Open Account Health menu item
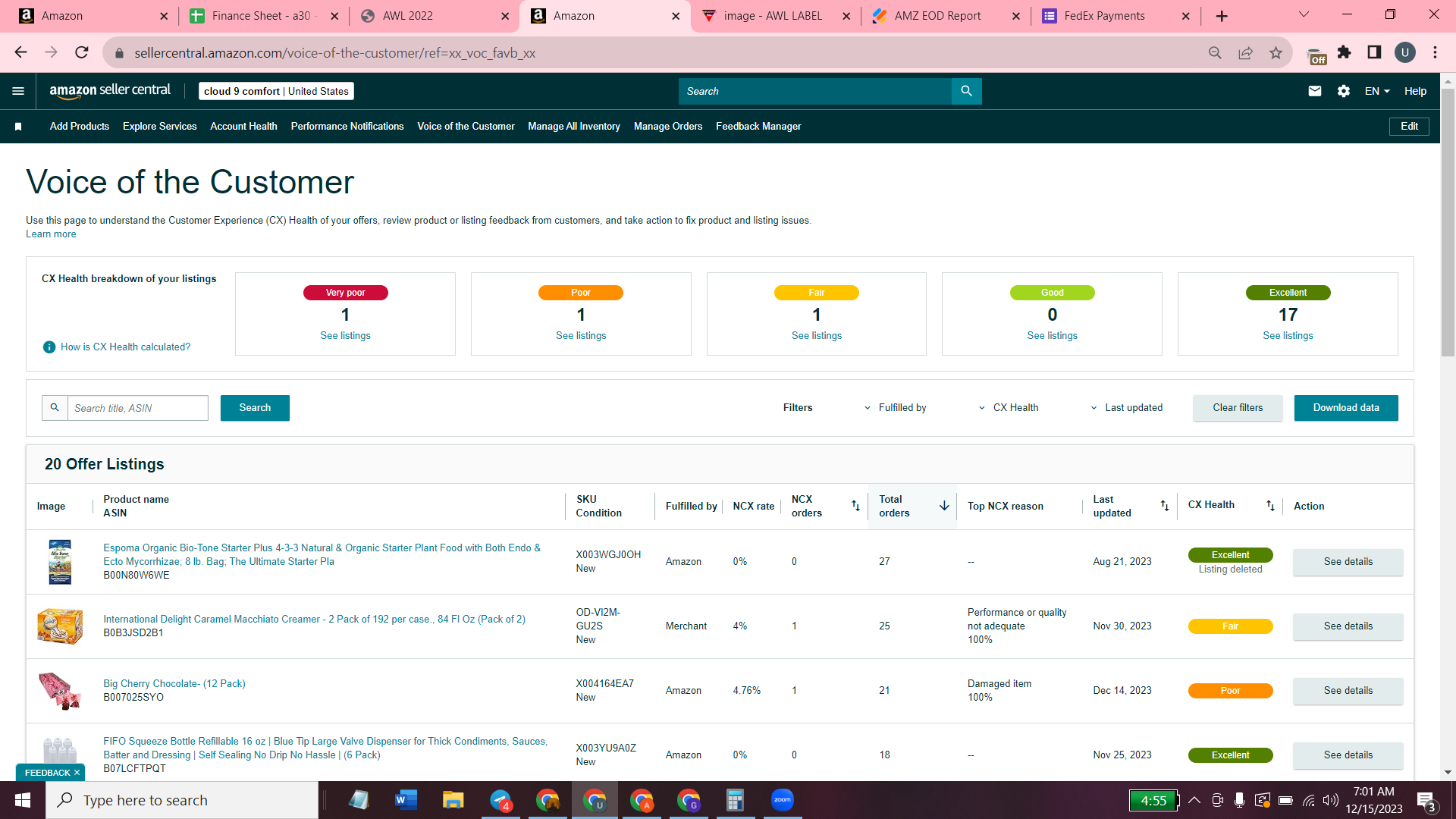1456x819 pixels. (x=243, y=127)
